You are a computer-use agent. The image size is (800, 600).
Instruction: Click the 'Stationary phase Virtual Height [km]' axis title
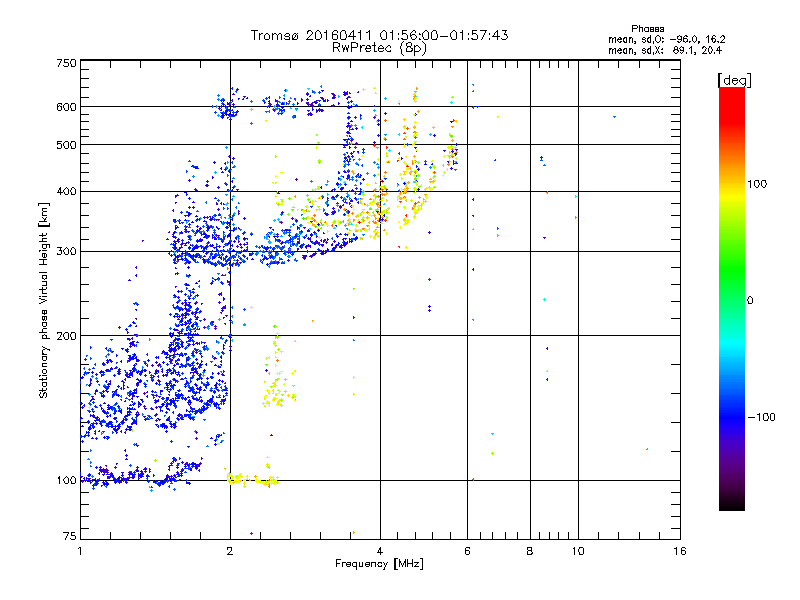(x=44, y=301)
